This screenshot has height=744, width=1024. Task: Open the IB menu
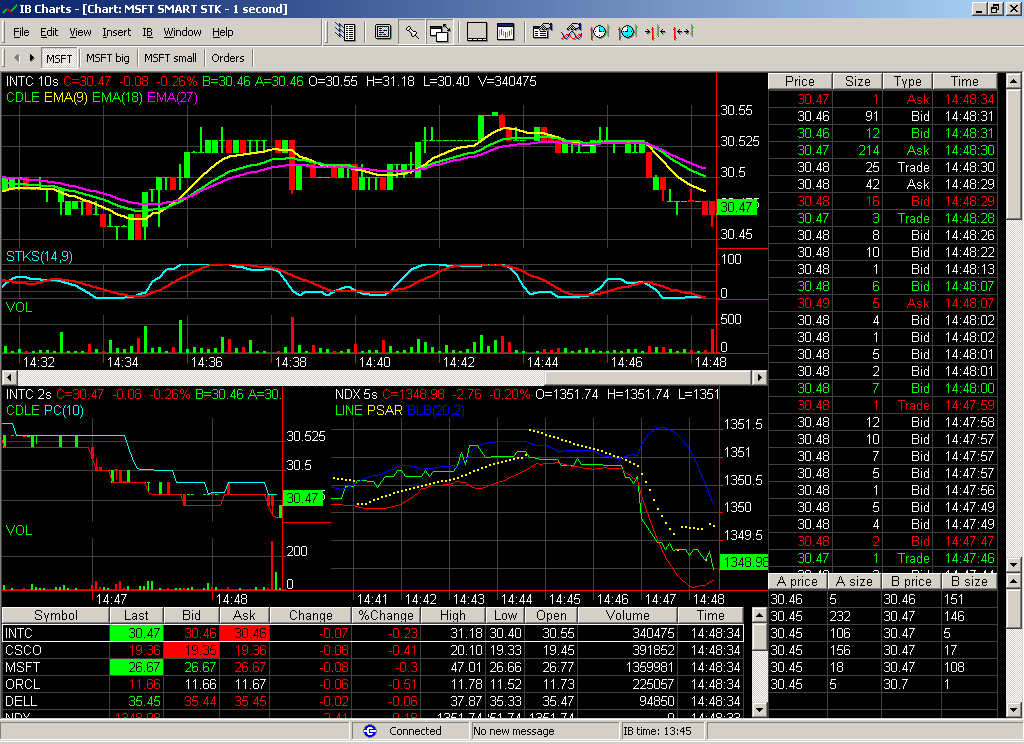point(147,32)
